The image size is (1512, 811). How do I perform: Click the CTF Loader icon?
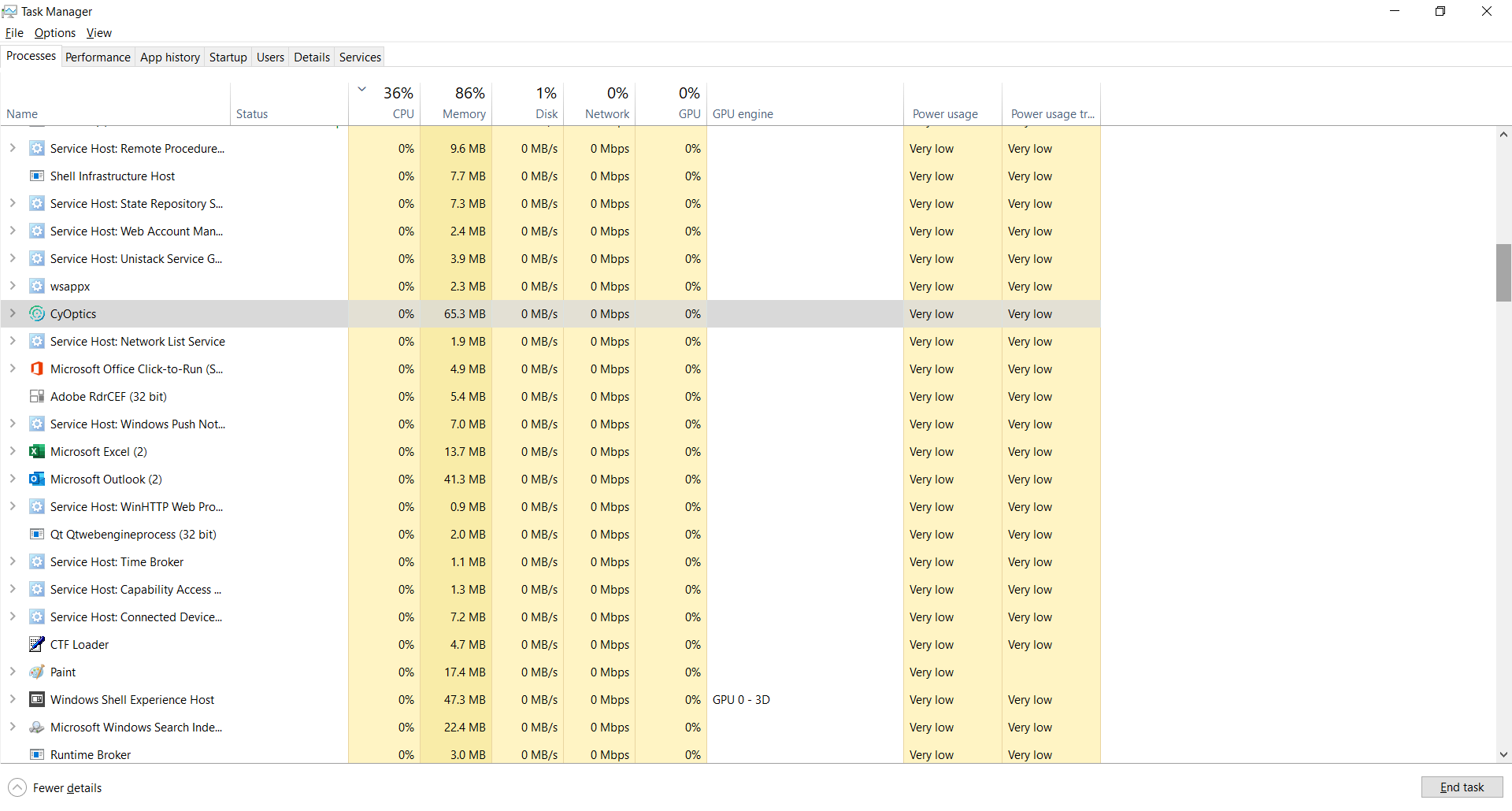tap(37, 644)
